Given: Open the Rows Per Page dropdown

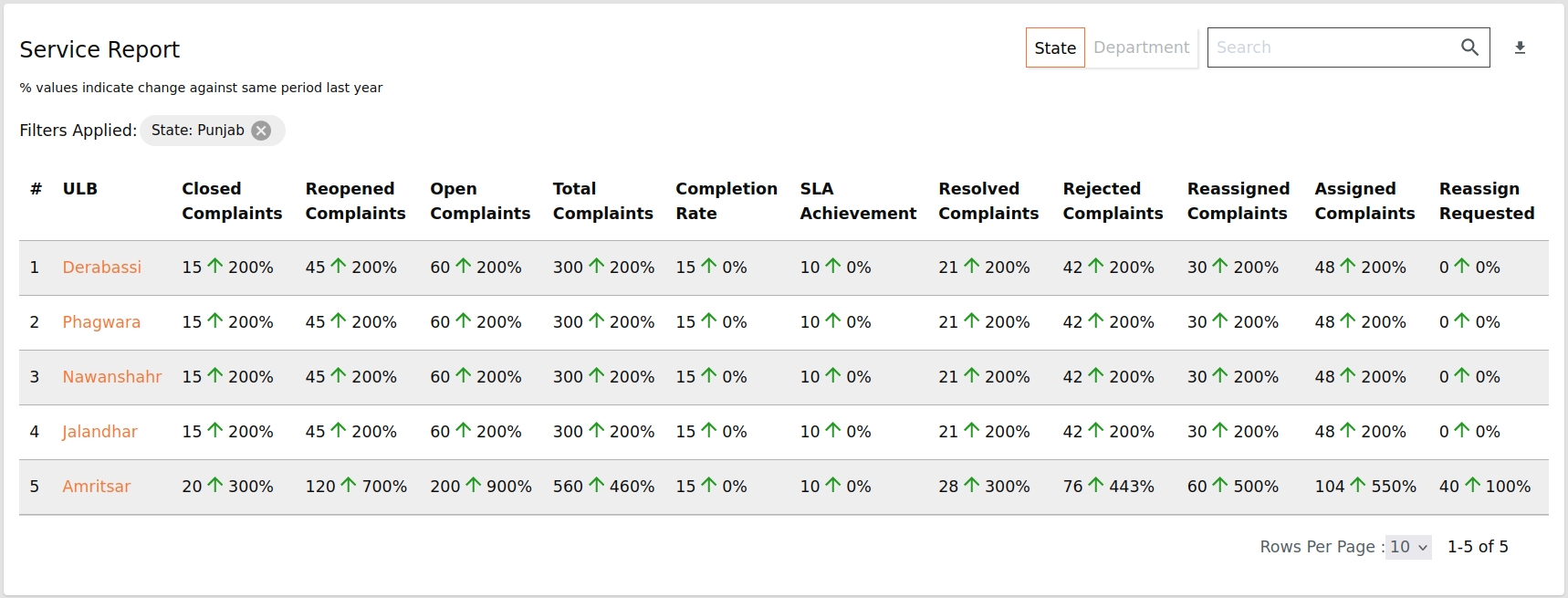Looking at the screenshot, I should click(x=1407, y=547).
